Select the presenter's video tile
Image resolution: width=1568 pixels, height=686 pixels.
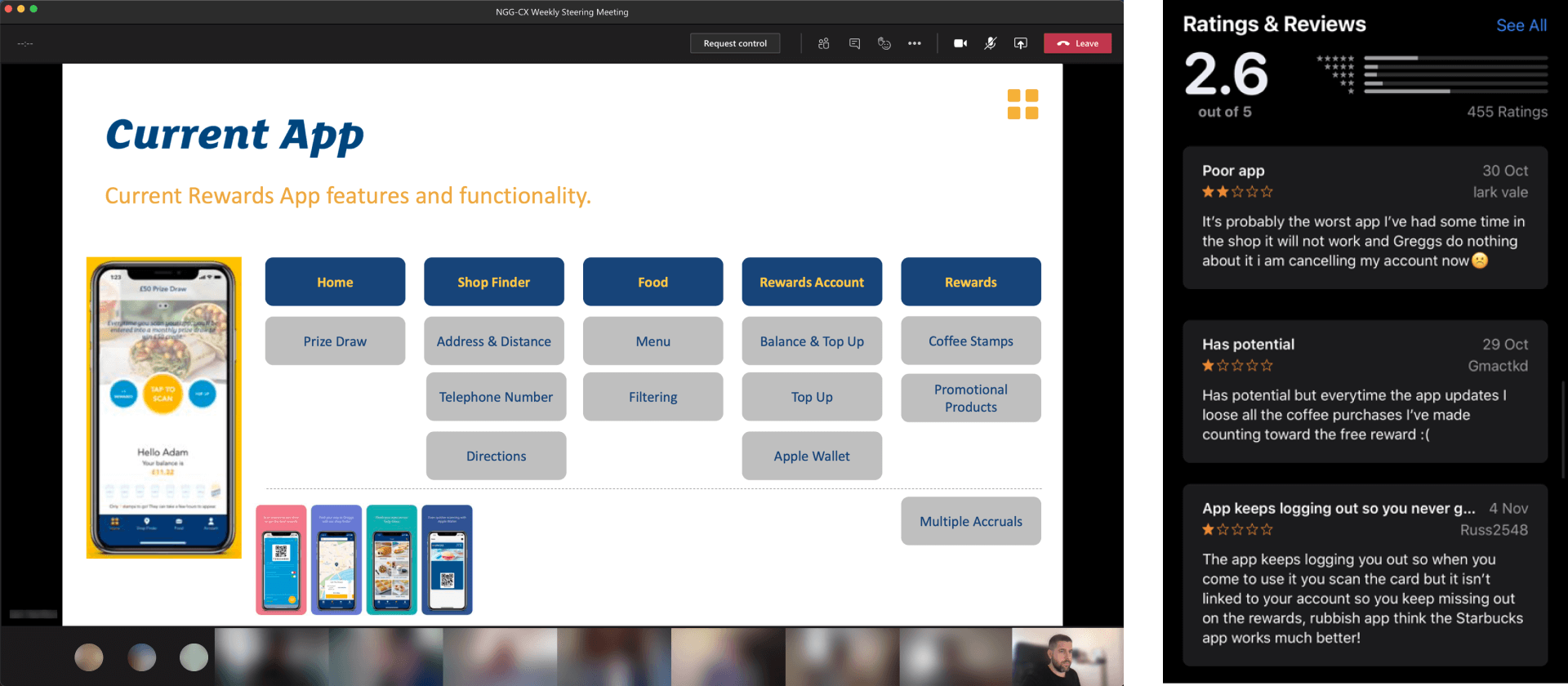(1067, 657)
